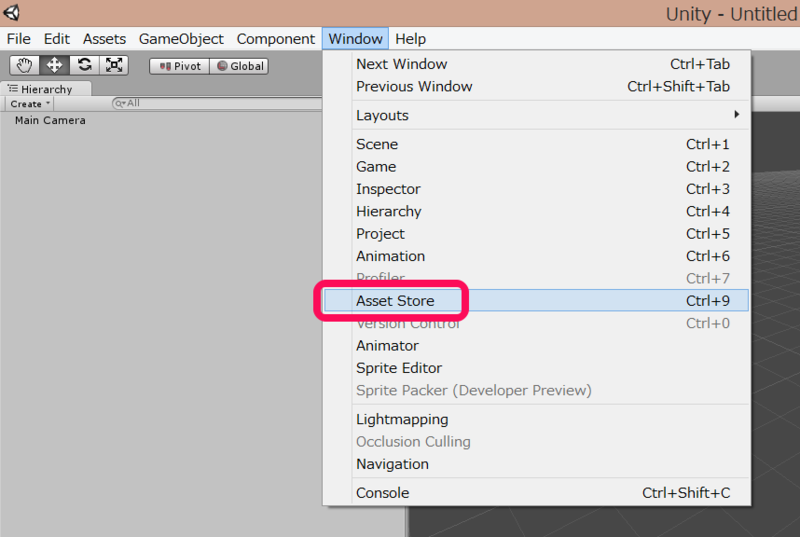Viewport: 800px width, 537px height.
Task: Choose Next Window
Action: [x=537, y=64]
